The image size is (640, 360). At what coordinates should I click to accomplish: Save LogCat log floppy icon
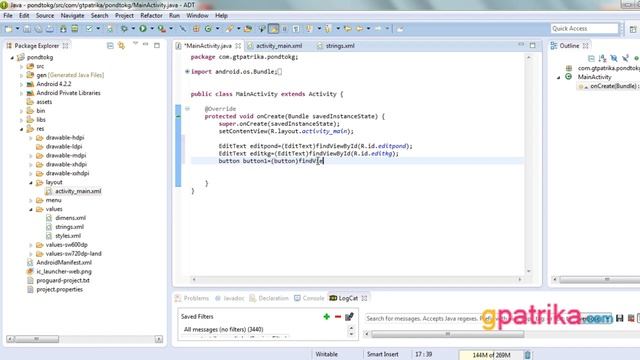pyautogui.click(x=620, y=318)
